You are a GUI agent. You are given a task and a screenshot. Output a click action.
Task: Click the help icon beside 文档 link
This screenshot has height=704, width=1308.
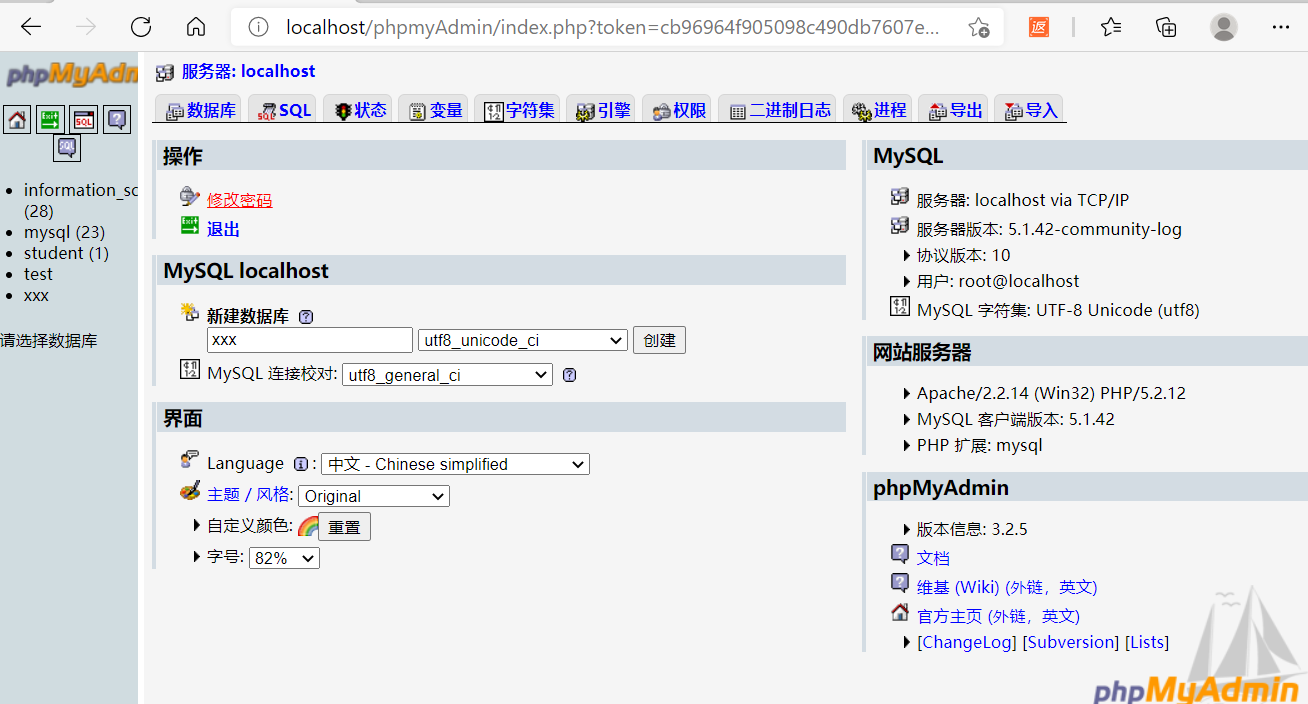[900, 554]
